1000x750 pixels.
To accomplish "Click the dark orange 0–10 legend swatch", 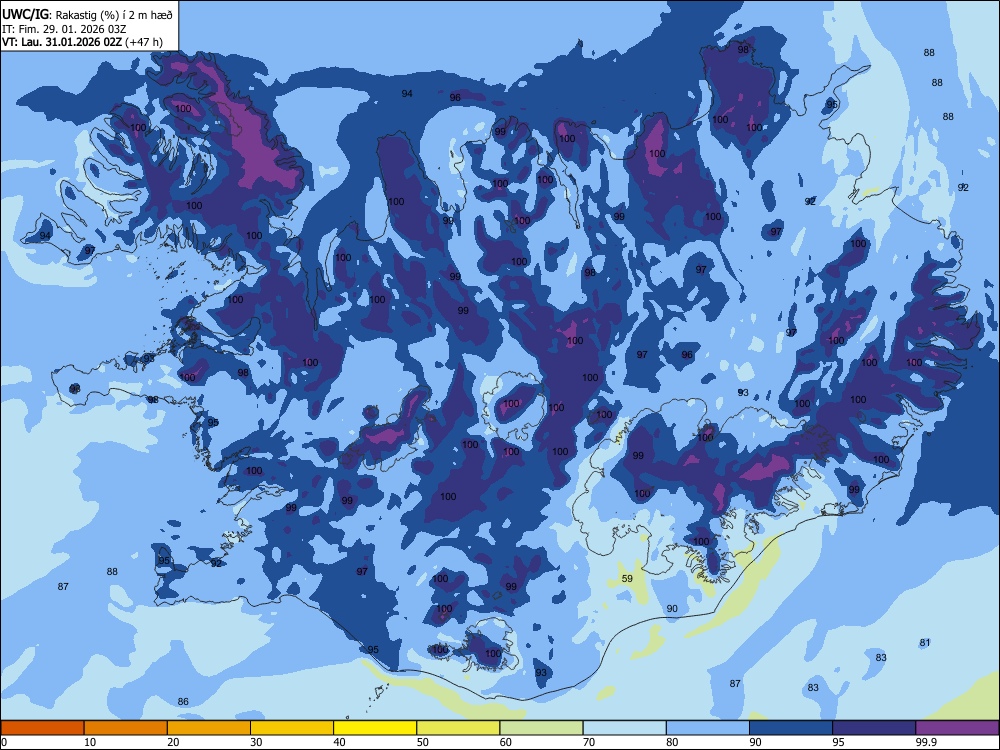I will [42, 728].
